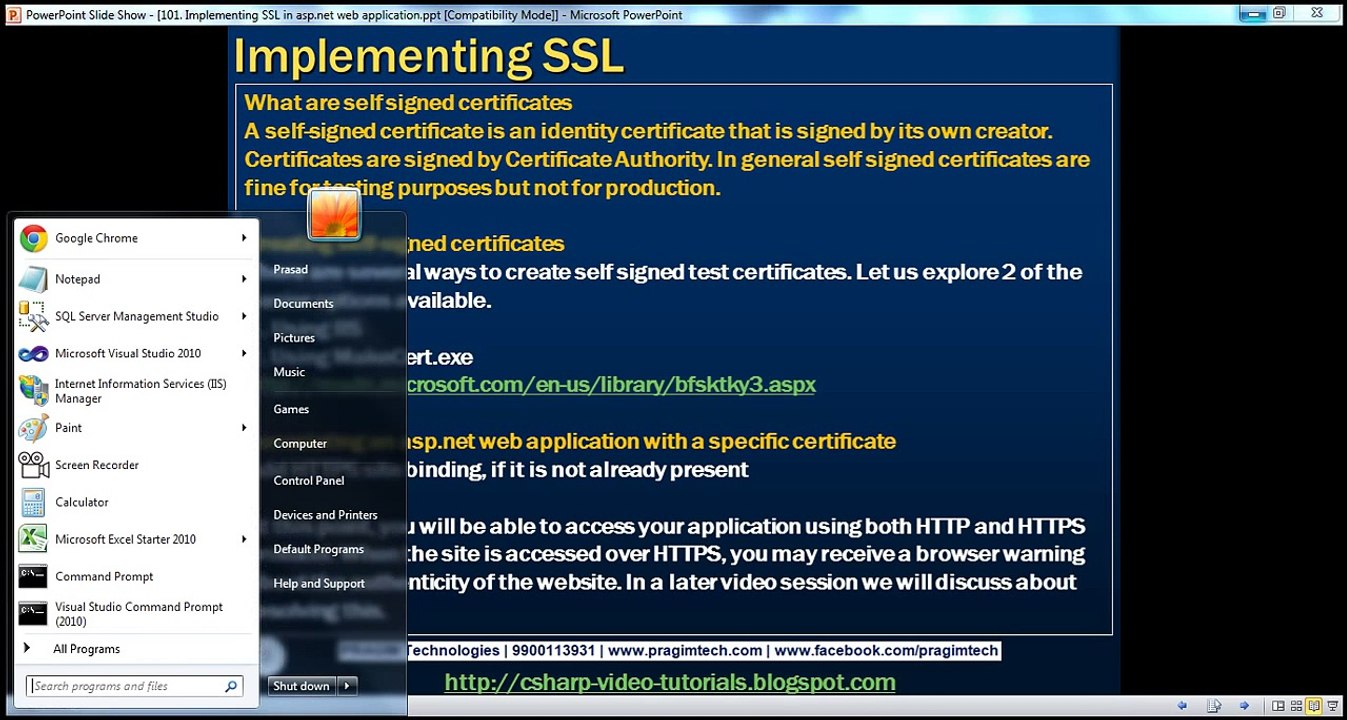Screen dimensions: 1347x720
Task: Click the user account flower picture
Action: (x=334, y=214)
